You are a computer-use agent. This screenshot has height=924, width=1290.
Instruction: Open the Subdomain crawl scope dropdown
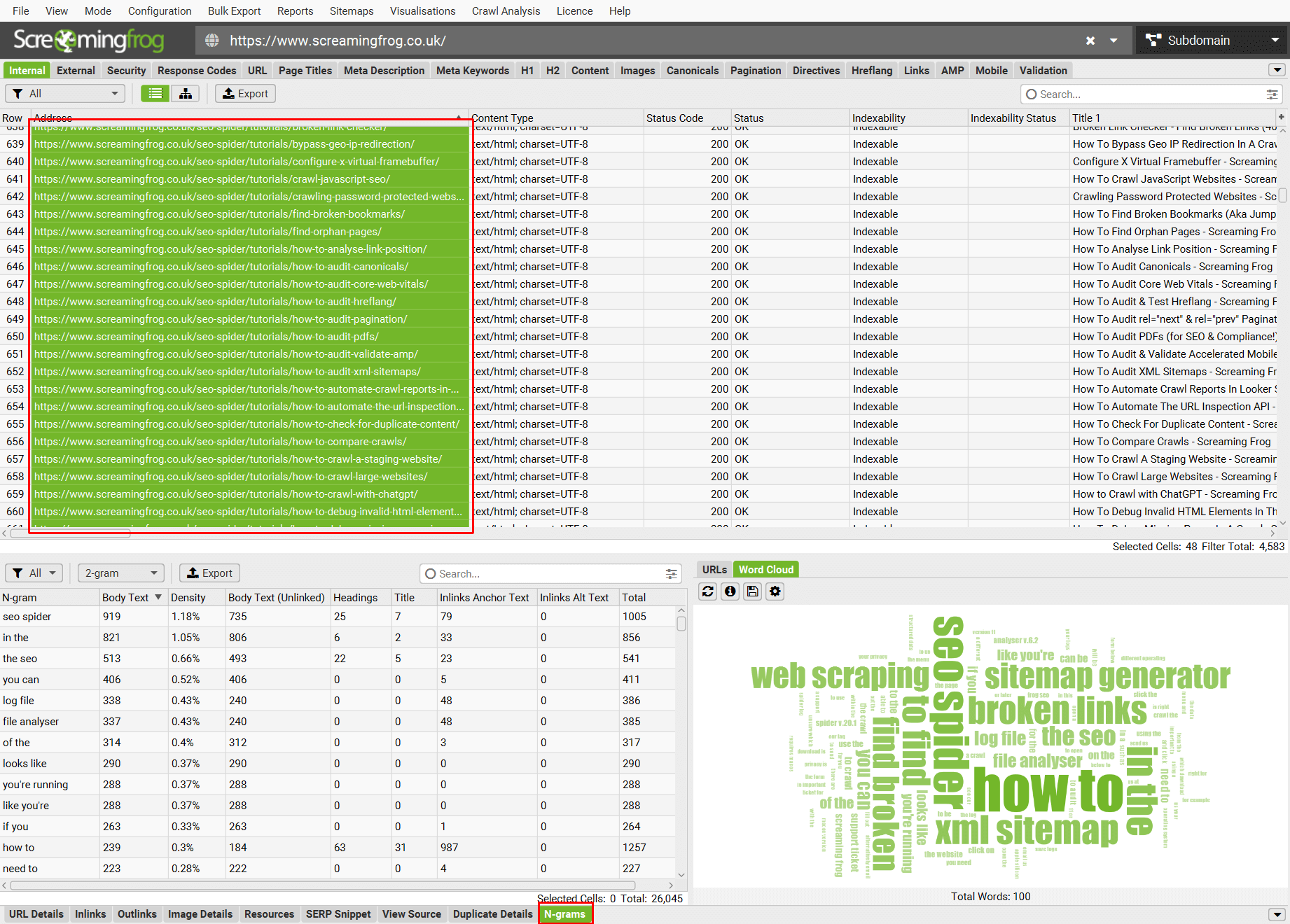[1212, 41]
